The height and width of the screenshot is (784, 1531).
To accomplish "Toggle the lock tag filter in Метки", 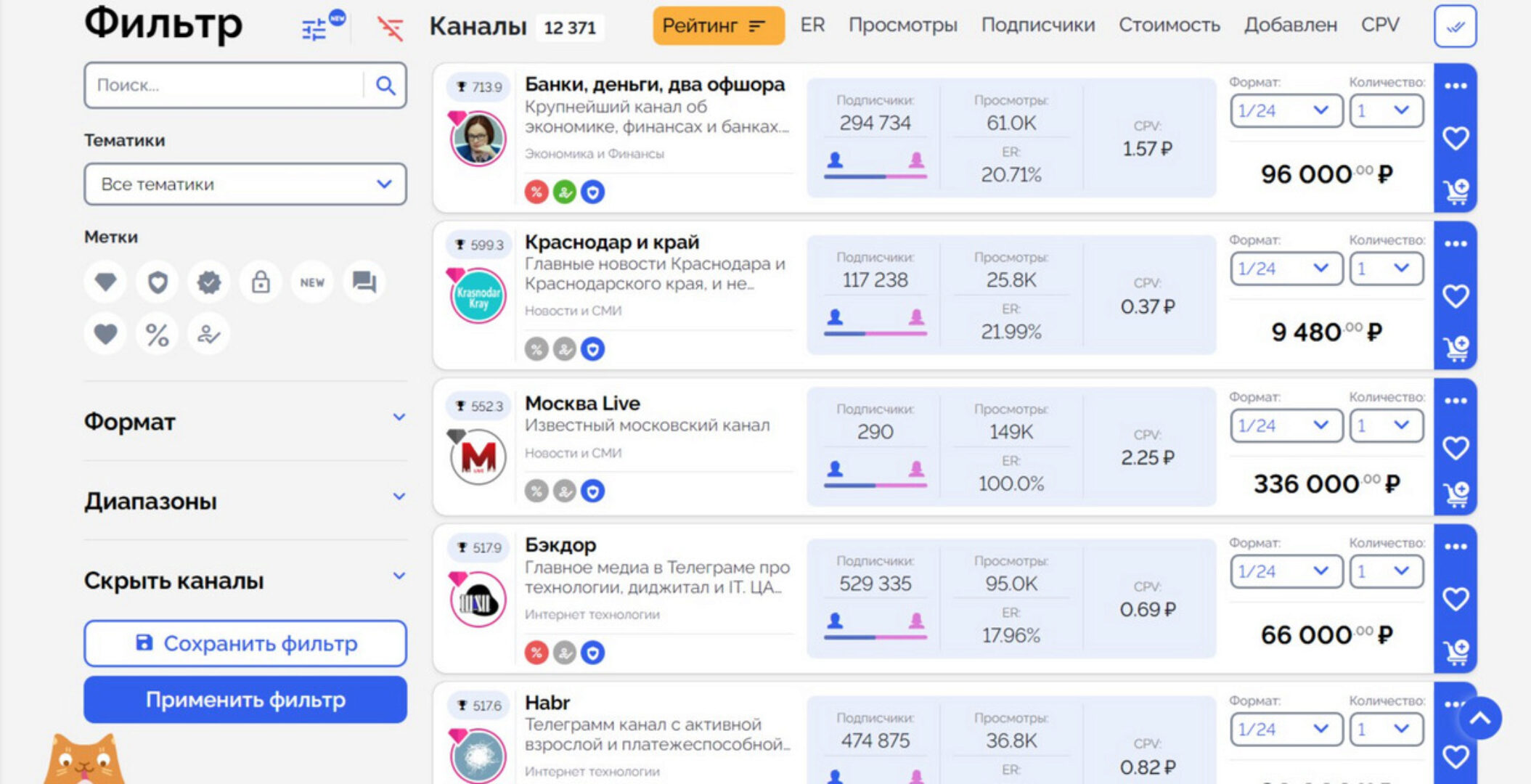I will click(x=260, y=282).
